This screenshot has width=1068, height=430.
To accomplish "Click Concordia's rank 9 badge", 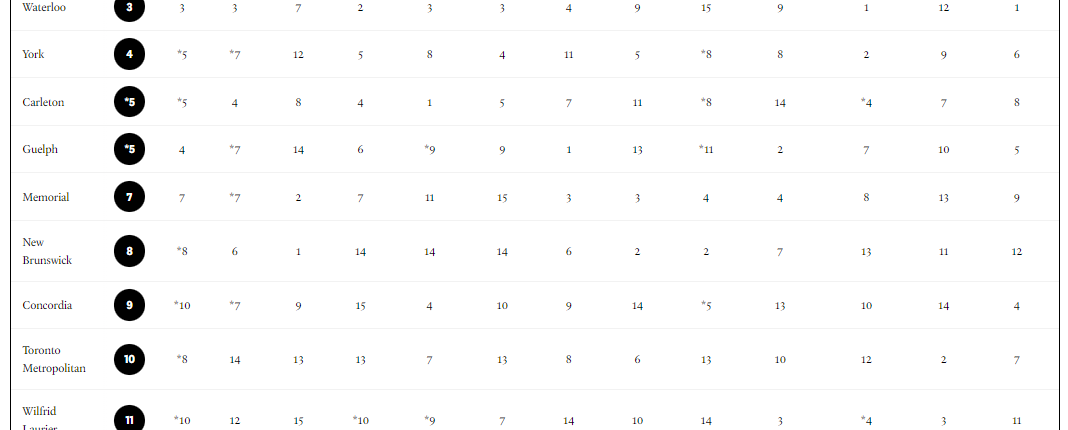I will (x=129, y=305).
